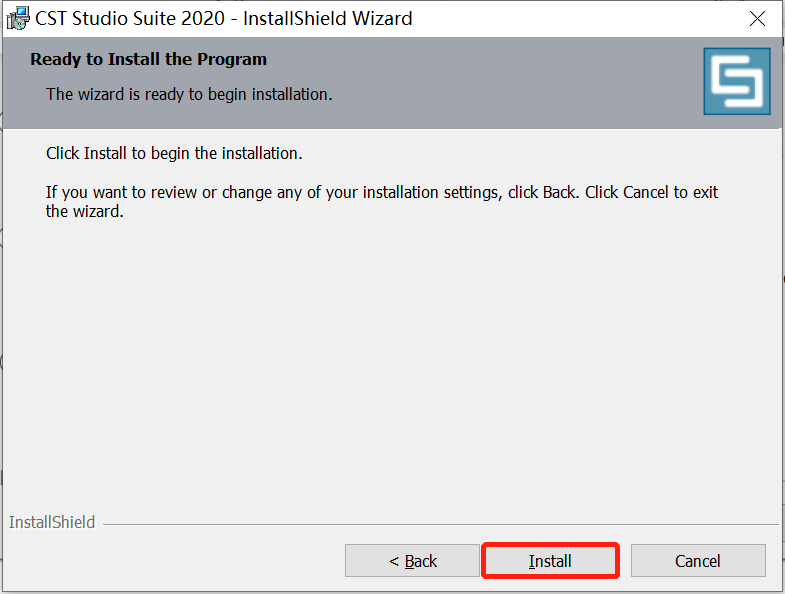Click 'InstallShield Wizard' text in title bar
The width and height of the screenshot is (785, 594).
[327, 18]
